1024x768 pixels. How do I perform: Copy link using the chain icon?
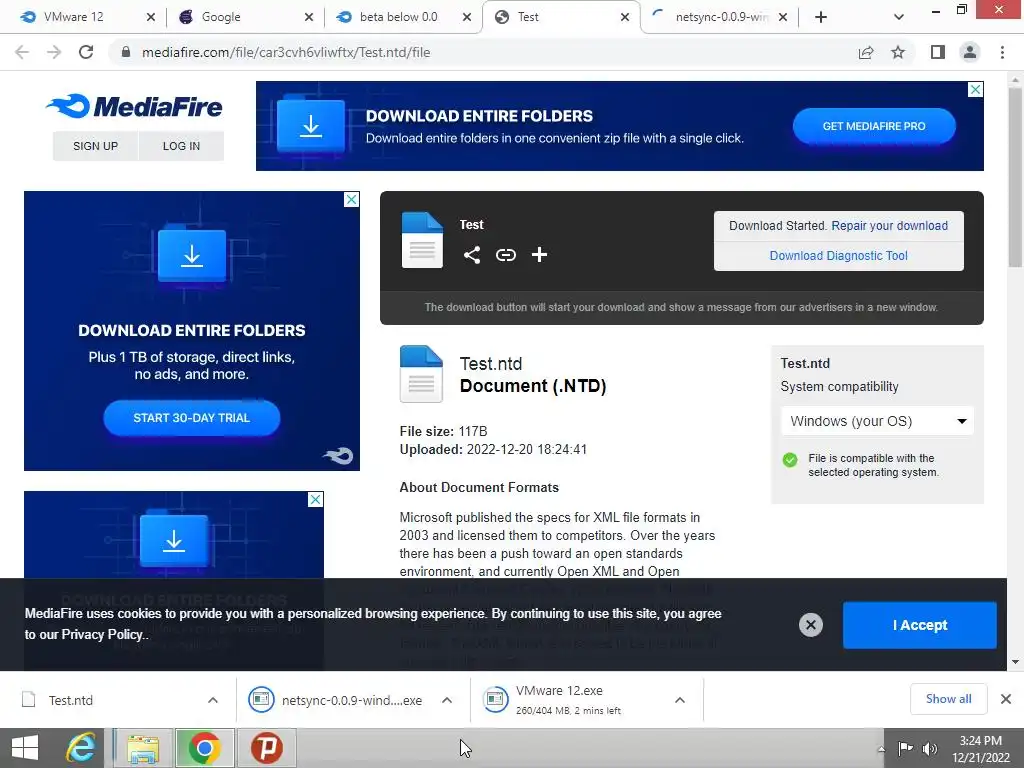505,255
